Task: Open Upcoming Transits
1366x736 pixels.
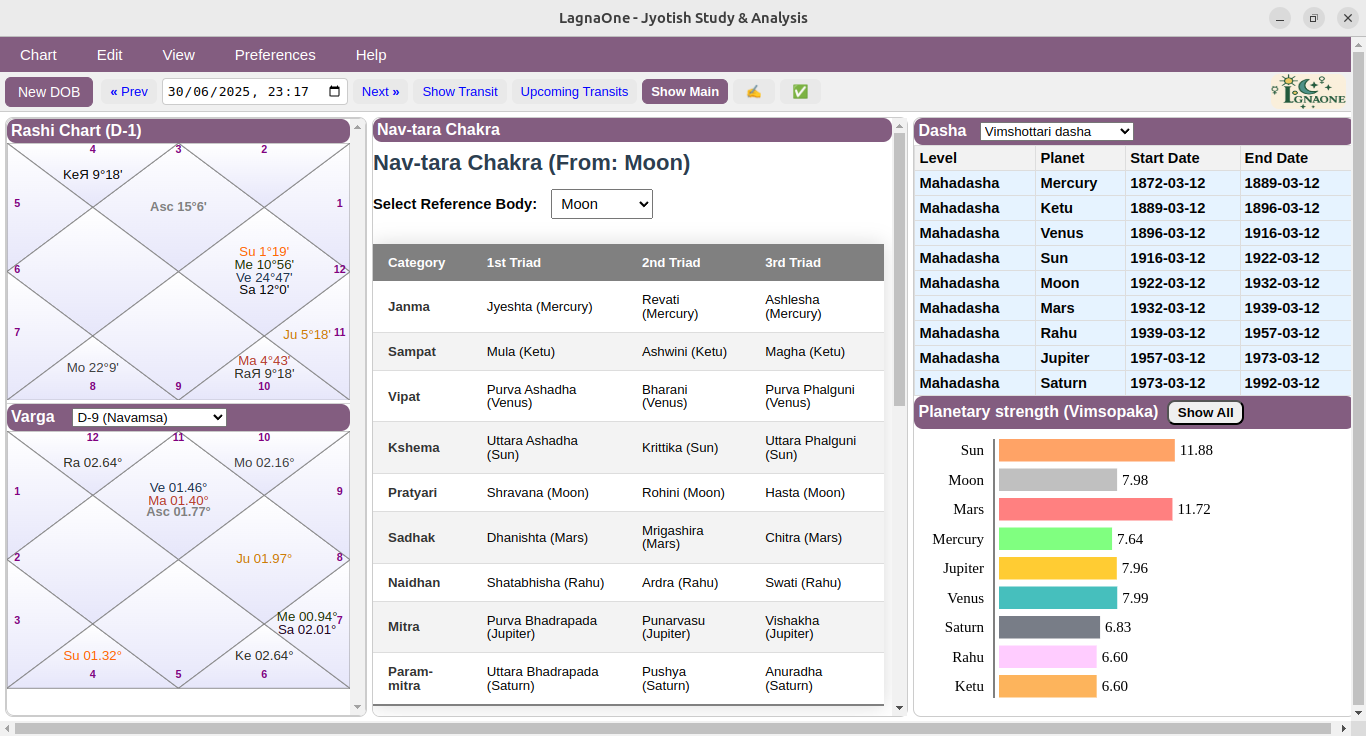Action: click(x=574, y=91)
